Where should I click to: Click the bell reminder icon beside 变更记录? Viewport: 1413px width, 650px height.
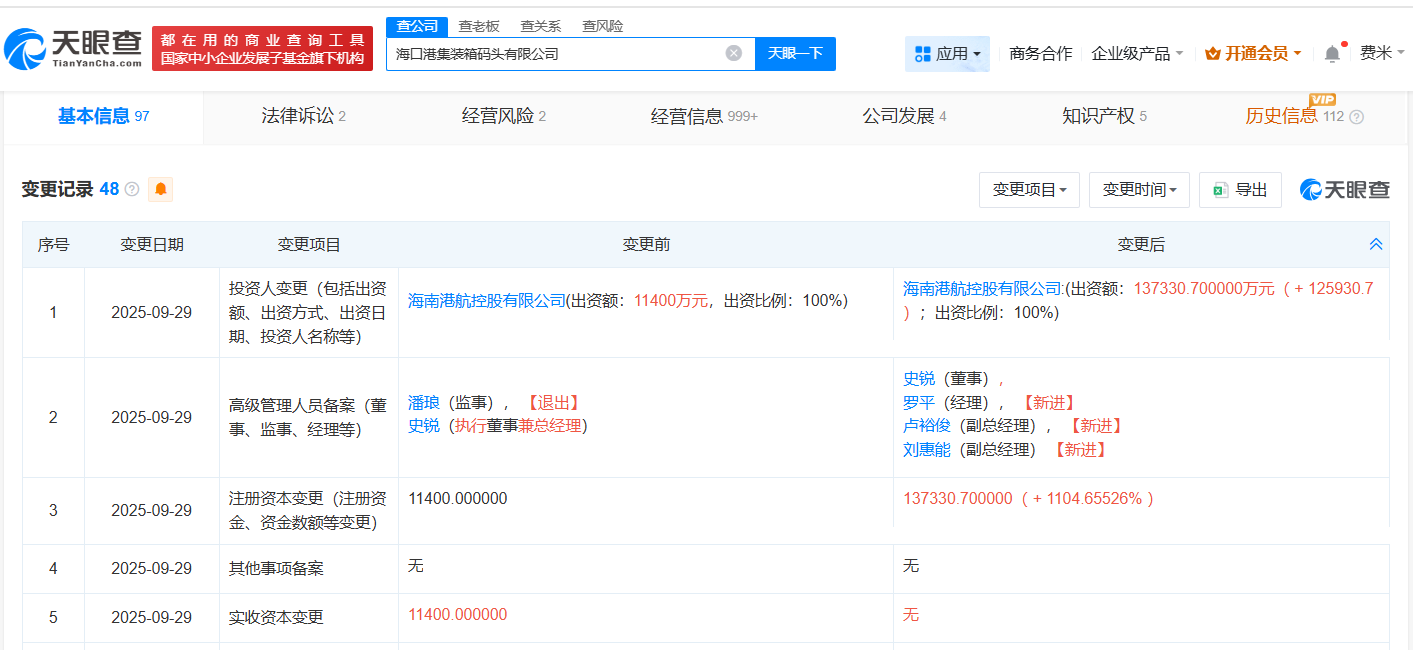[x=160, y=189]
